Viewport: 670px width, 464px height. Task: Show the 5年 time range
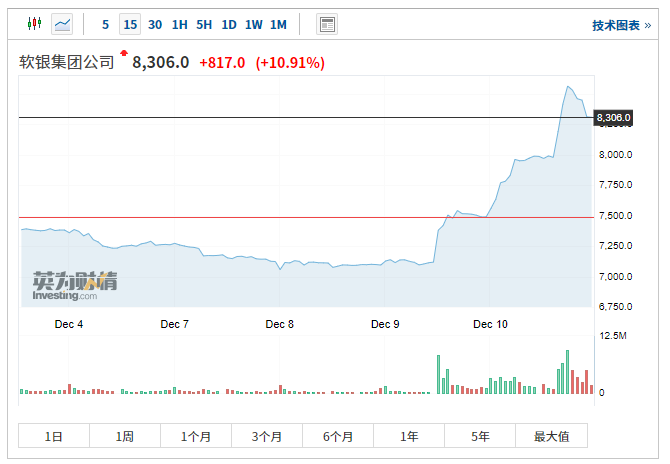[x=480, y=436]
